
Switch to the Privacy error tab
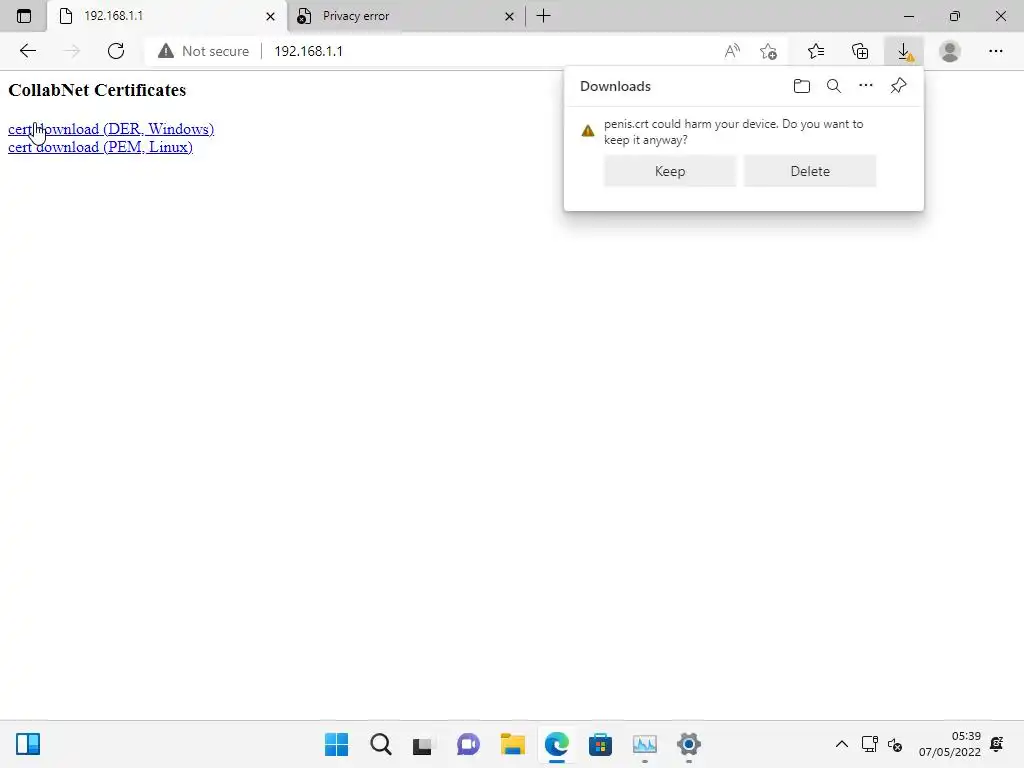[x=405, y=16]
